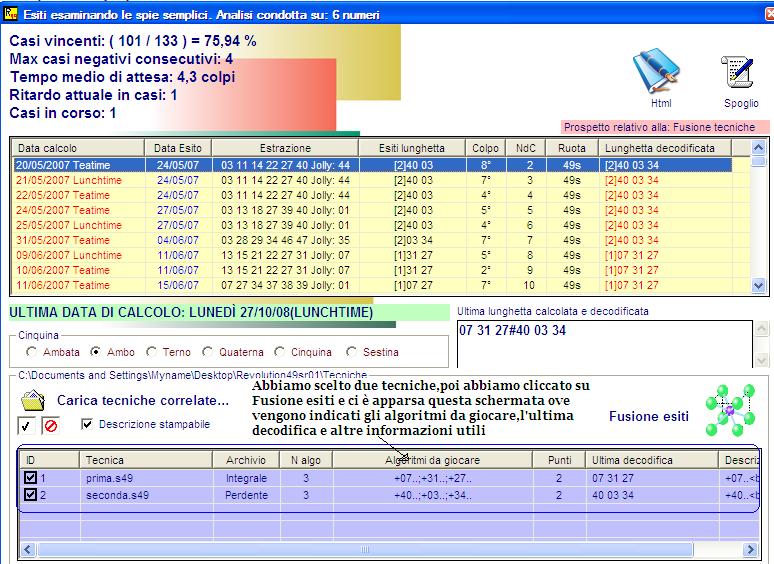Select row 22/05/2007 Teatime
Screen dimensions: 774x564
tap(372, 195)
